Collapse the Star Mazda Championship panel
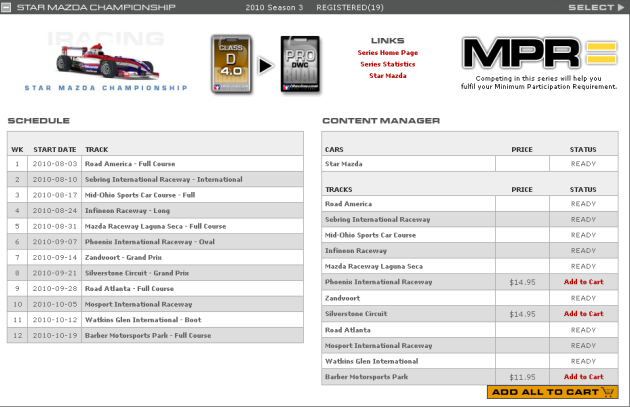 (6, 7)
